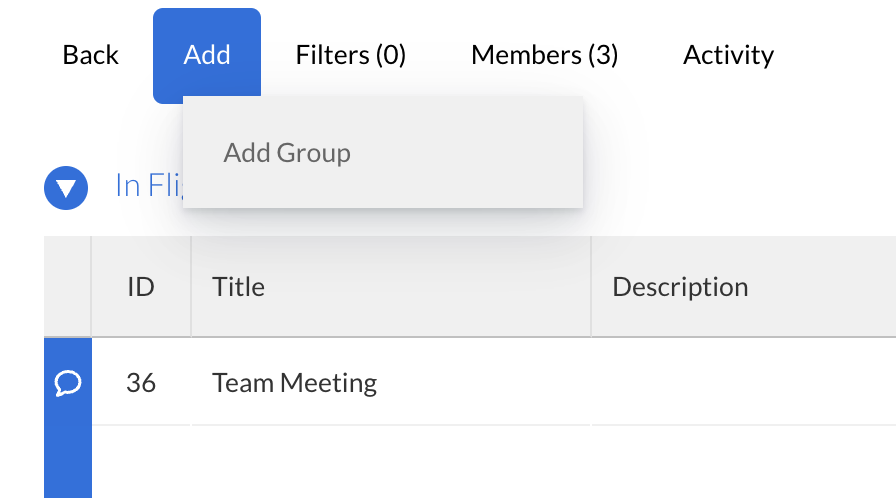The height and width of the screenshot is (498, 896).
Task: Open the Team Meeting title cell
Action: (295, 382)
